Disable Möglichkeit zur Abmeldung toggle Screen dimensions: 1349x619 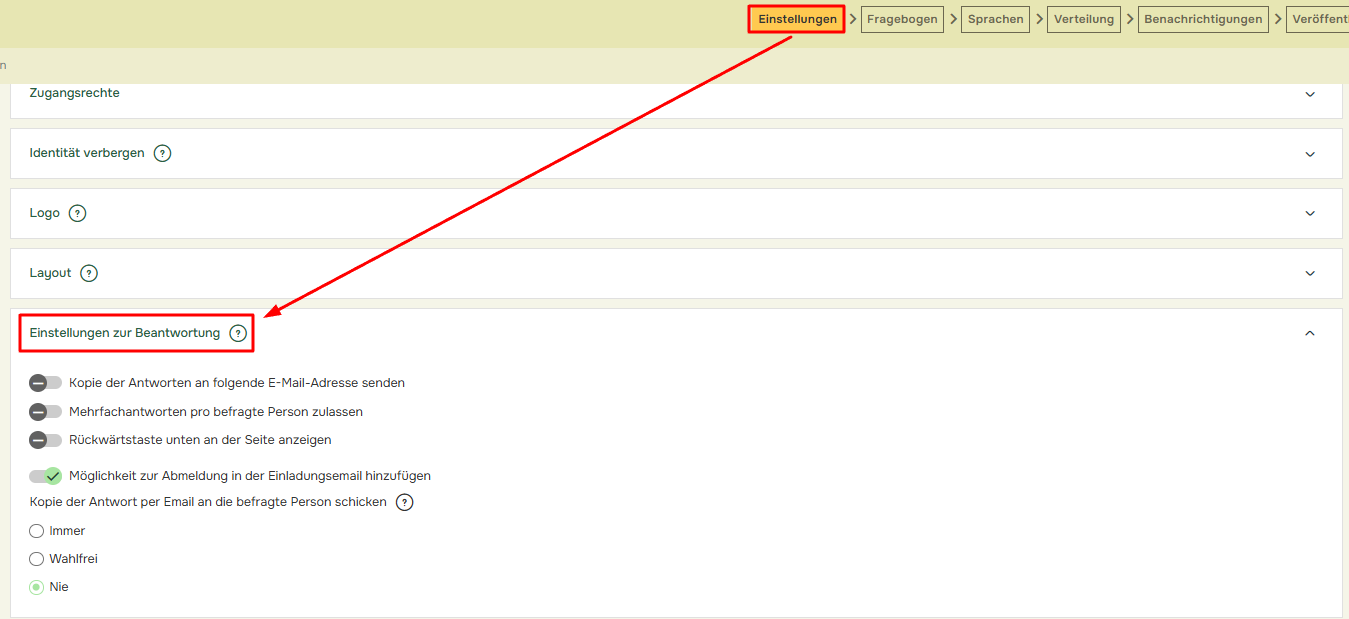(x=45, y=476)
